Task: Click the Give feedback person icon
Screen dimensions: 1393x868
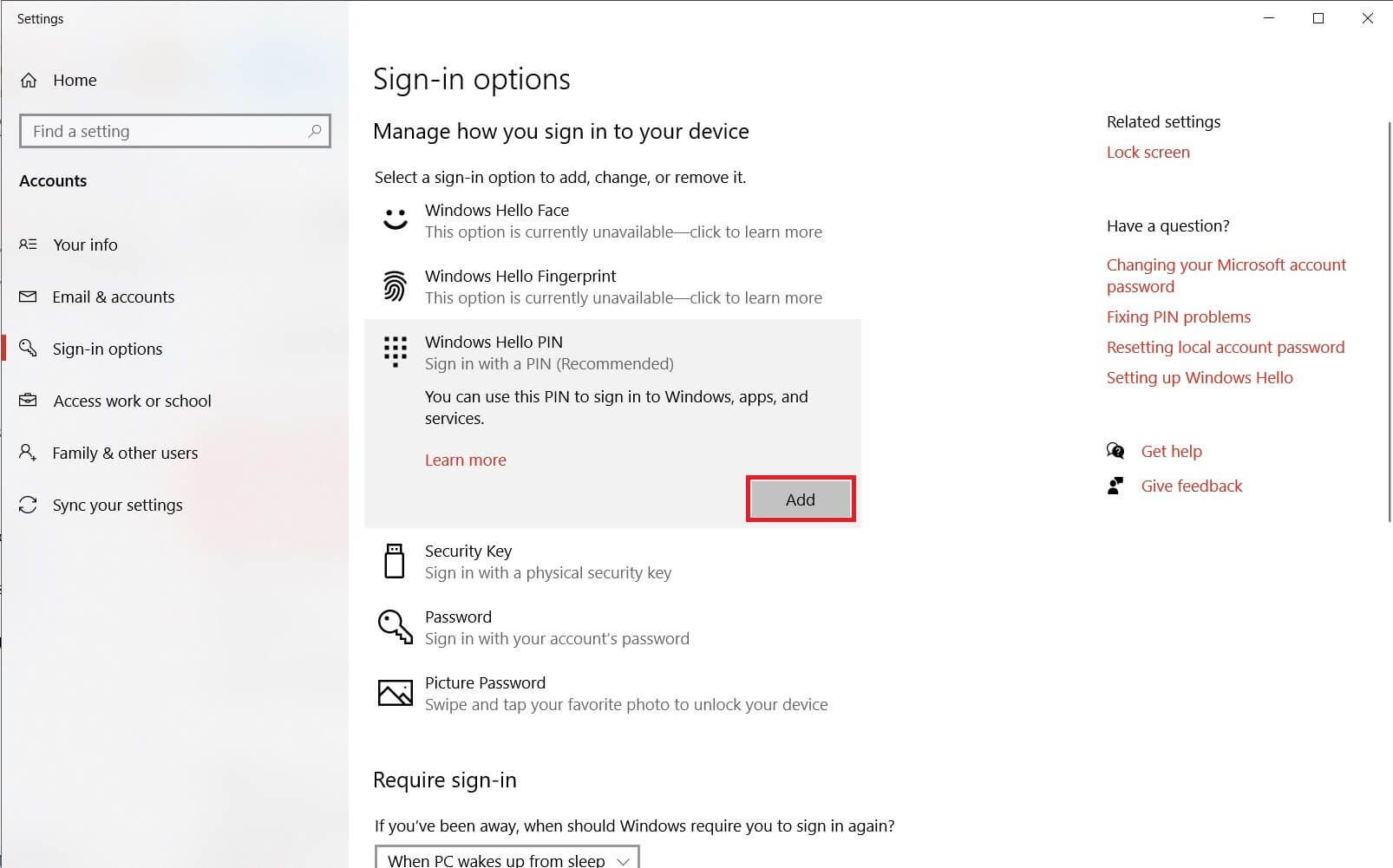Action: (x=1115, y=486)
